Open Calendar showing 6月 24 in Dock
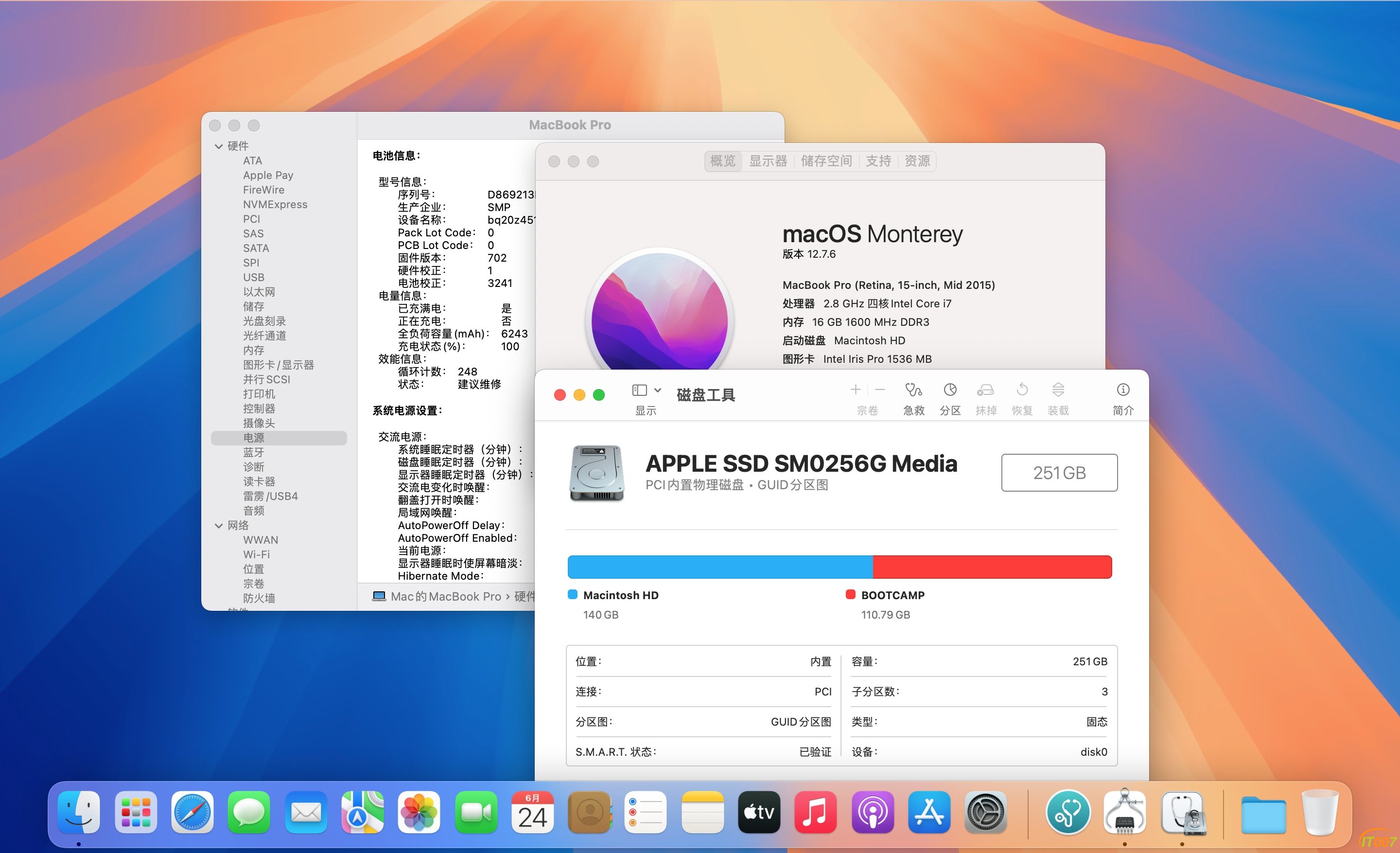1400x853 pixels. pyautogui.click(x=532, y=812)
